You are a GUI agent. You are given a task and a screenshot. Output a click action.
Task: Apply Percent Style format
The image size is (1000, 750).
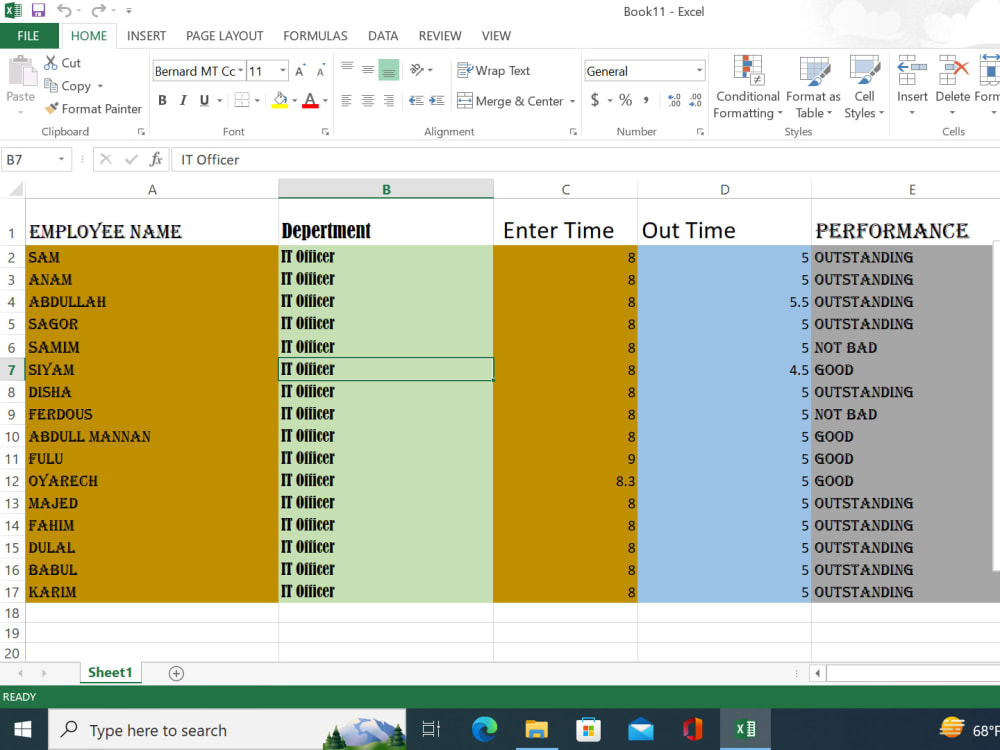coord(626,100)
